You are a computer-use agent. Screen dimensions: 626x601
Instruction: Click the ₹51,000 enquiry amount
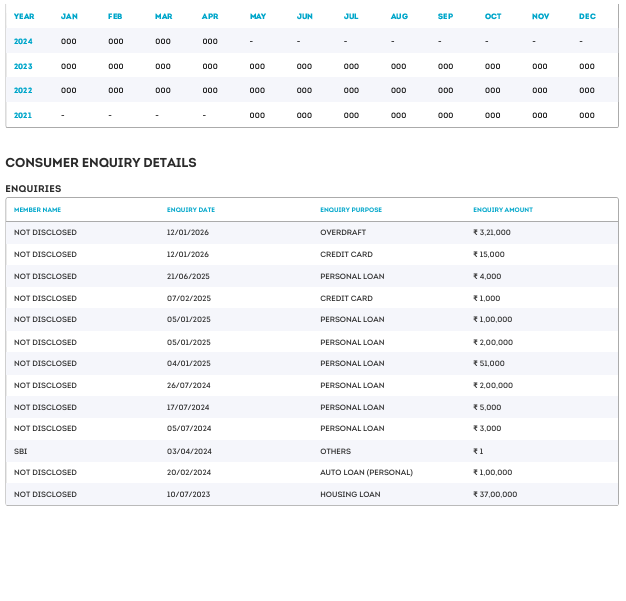pyautogui.click(x=488, y=363)
